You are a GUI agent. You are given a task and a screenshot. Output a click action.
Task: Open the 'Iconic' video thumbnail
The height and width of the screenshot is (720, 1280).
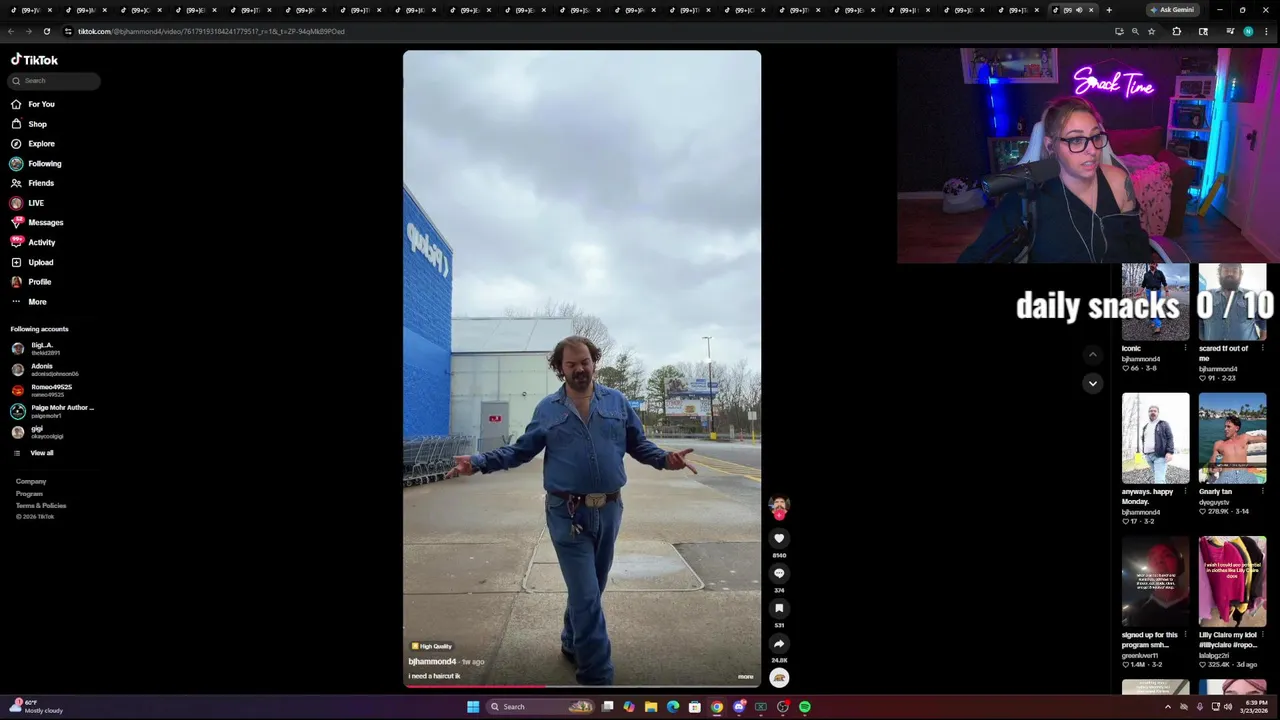(x=1155, y=302)
